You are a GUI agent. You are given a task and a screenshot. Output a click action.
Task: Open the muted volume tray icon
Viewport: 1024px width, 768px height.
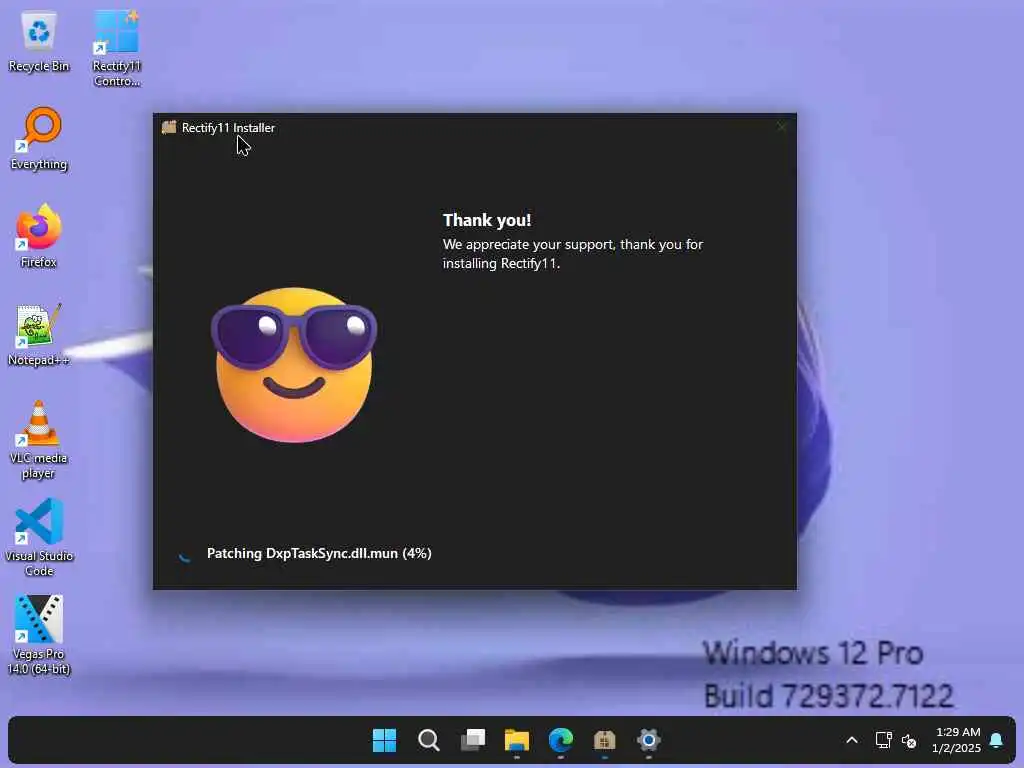click(x=909, y=741)
